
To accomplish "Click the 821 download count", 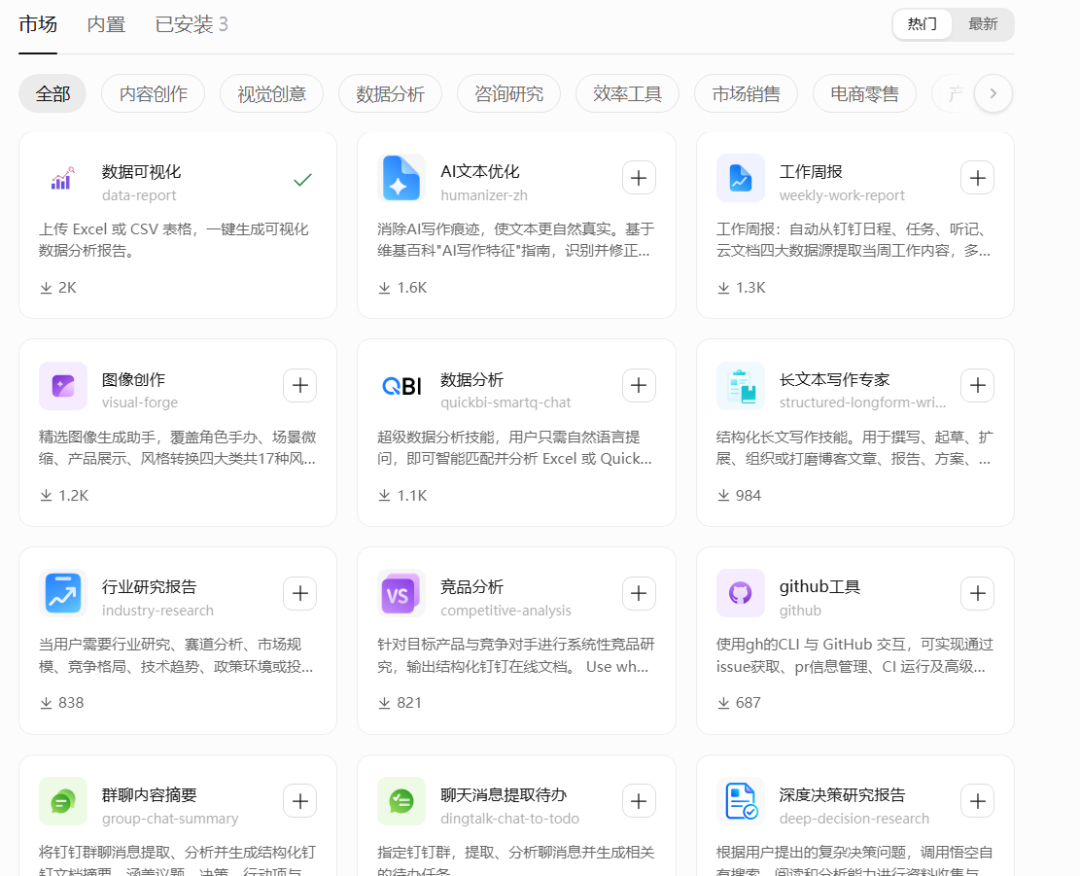I will coord(399,703).
